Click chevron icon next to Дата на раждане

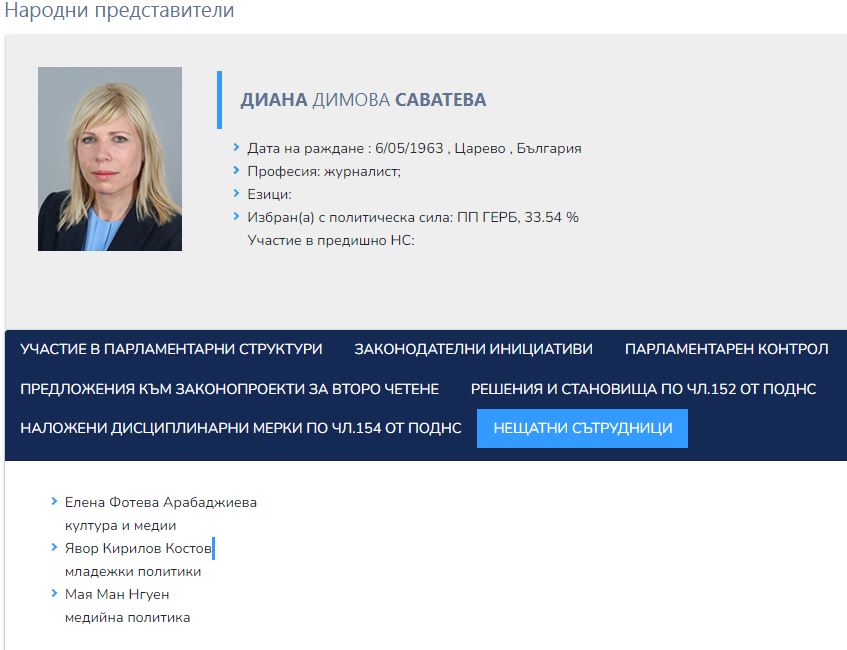tap(236, 147)
